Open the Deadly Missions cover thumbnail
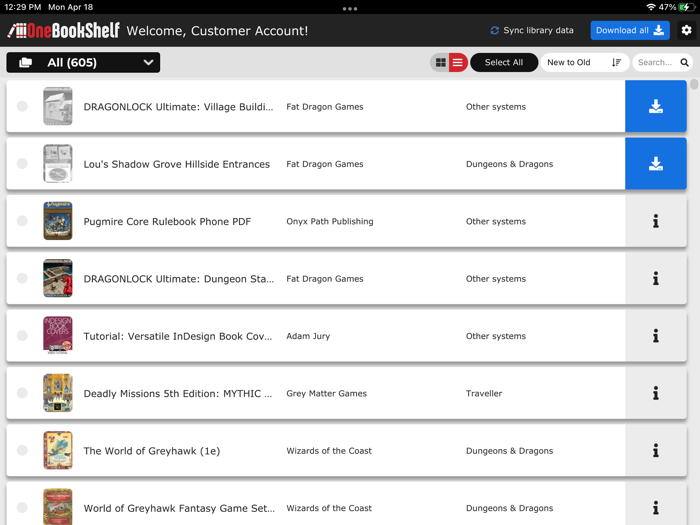Image resolution: width=700 pixels, height=525 pixels. click(x=58, y=393)
